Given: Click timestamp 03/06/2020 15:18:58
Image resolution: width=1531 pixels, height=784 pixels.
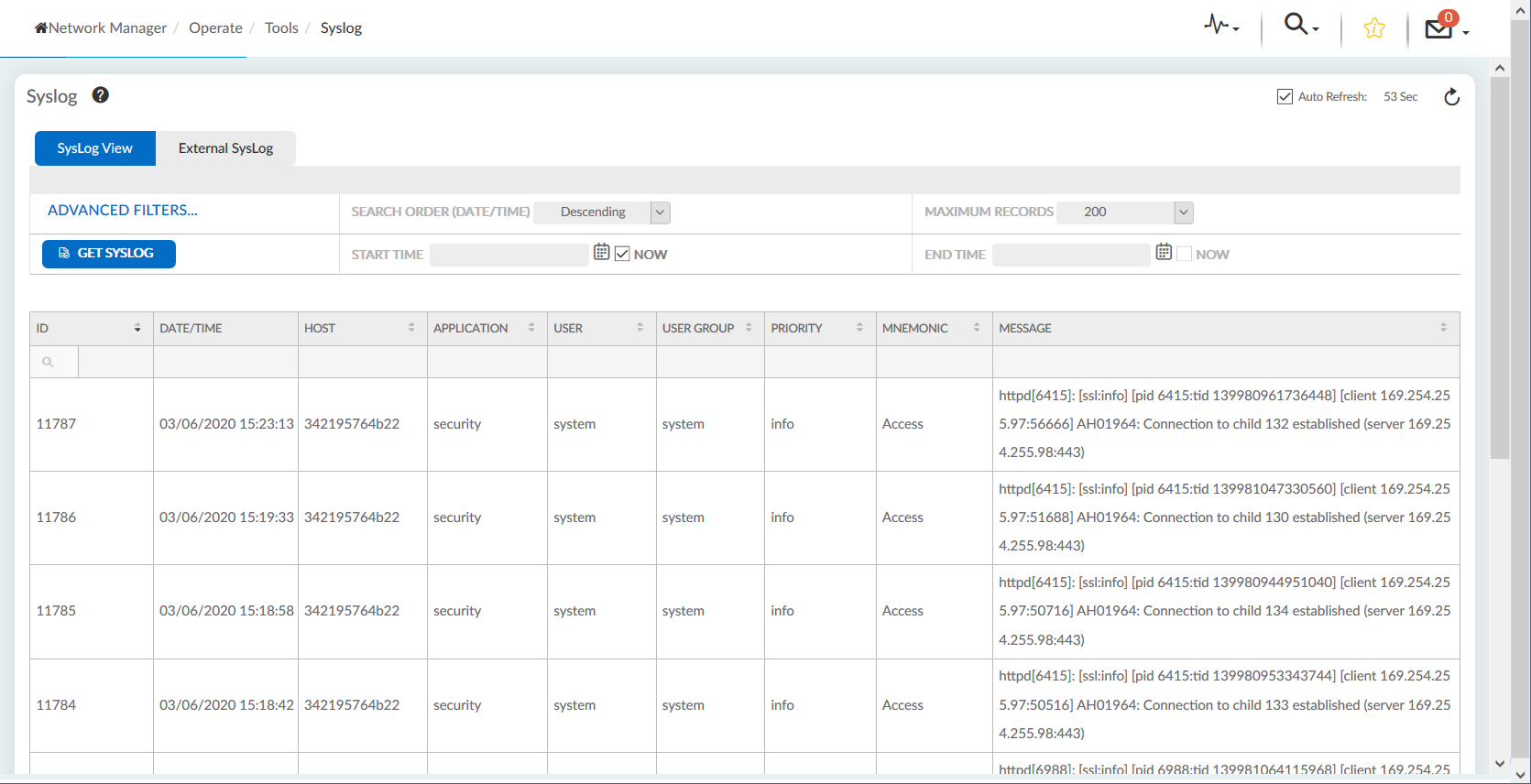Looking at the screenshot, I should tap(226, 611).
